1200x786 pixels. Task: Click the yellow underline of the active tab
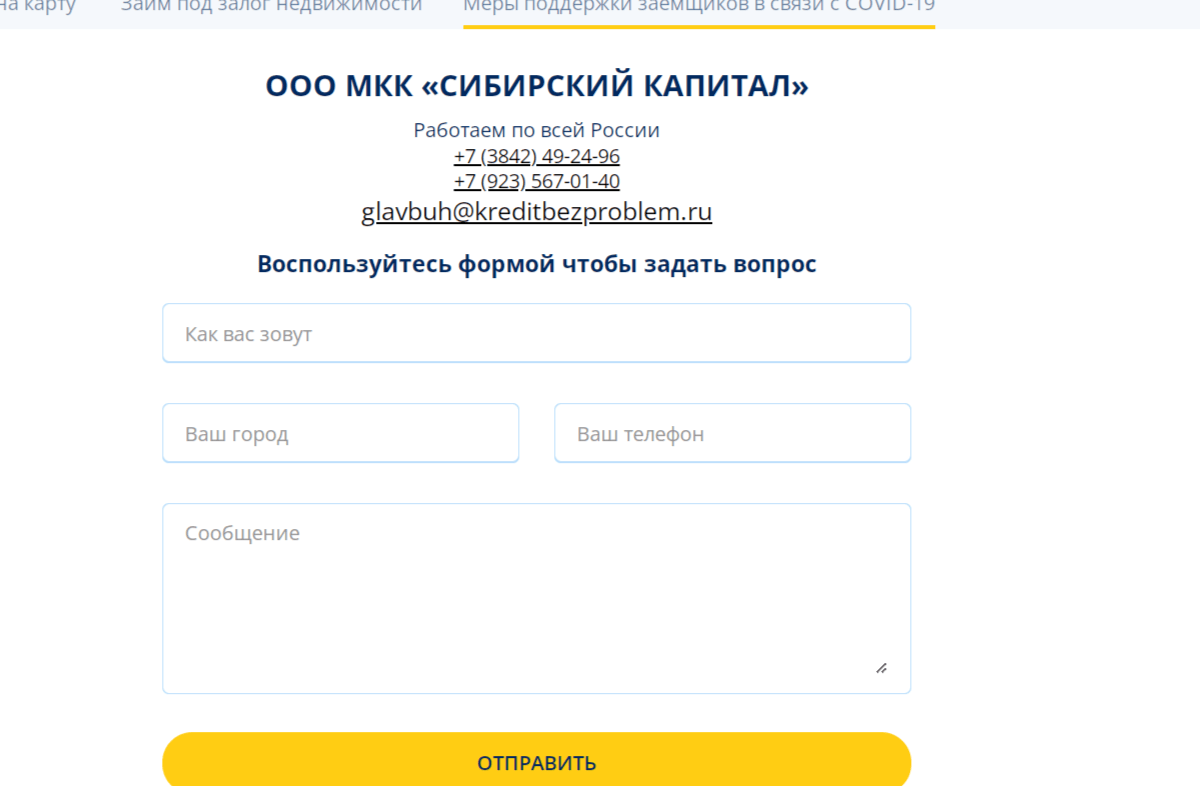tap(699, 26)
